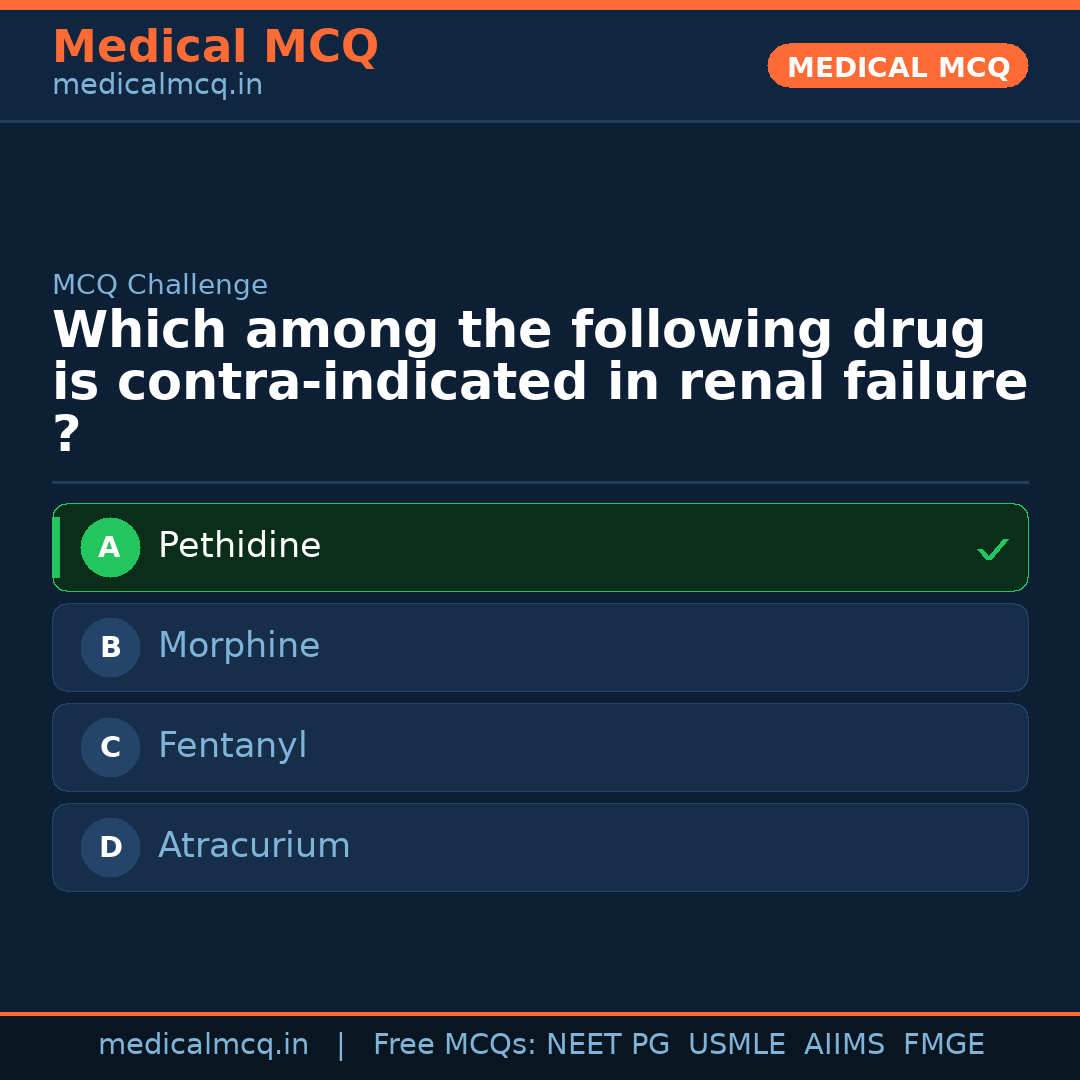1080x1080 pixels.
Task: Choose the Morphine answer text
Action: point(239,646)
